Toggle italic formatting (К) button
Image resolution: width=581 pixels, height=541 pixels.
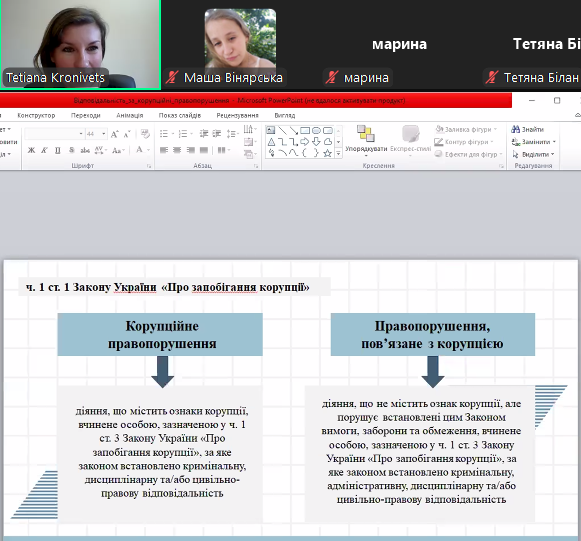[44, 150]
